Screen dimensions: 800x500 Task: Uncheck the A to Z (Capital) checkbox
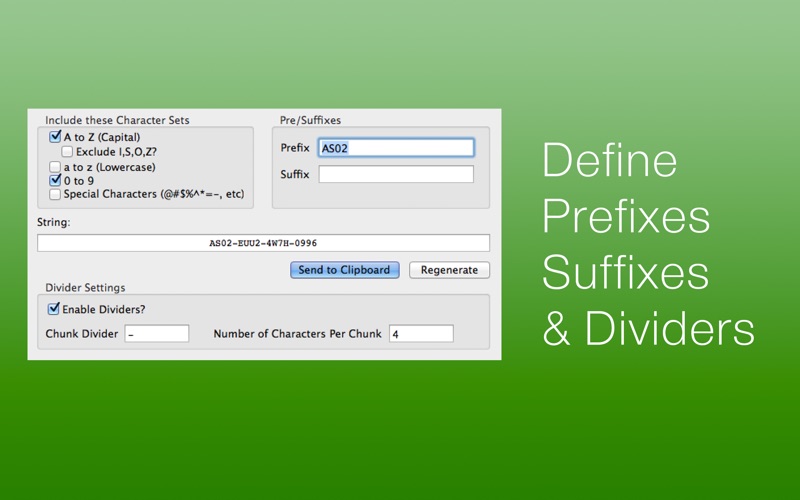[55, 137]
